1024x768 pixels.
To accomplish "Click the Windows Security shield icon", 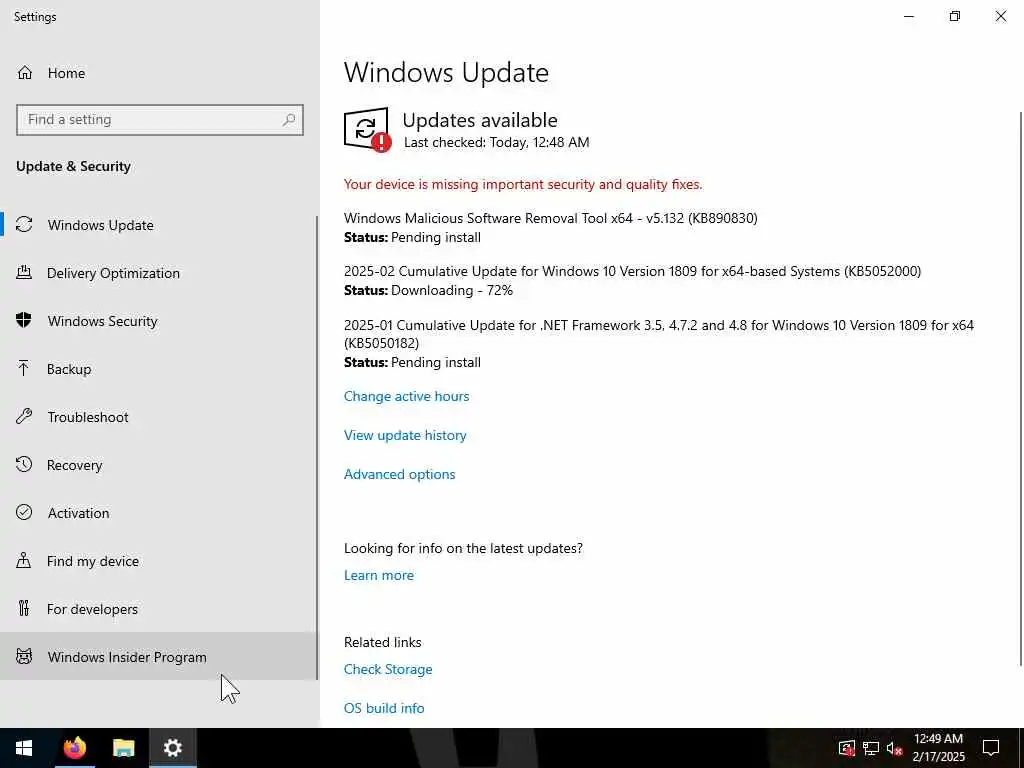I will pyautogui.click(x=24, y=321).
